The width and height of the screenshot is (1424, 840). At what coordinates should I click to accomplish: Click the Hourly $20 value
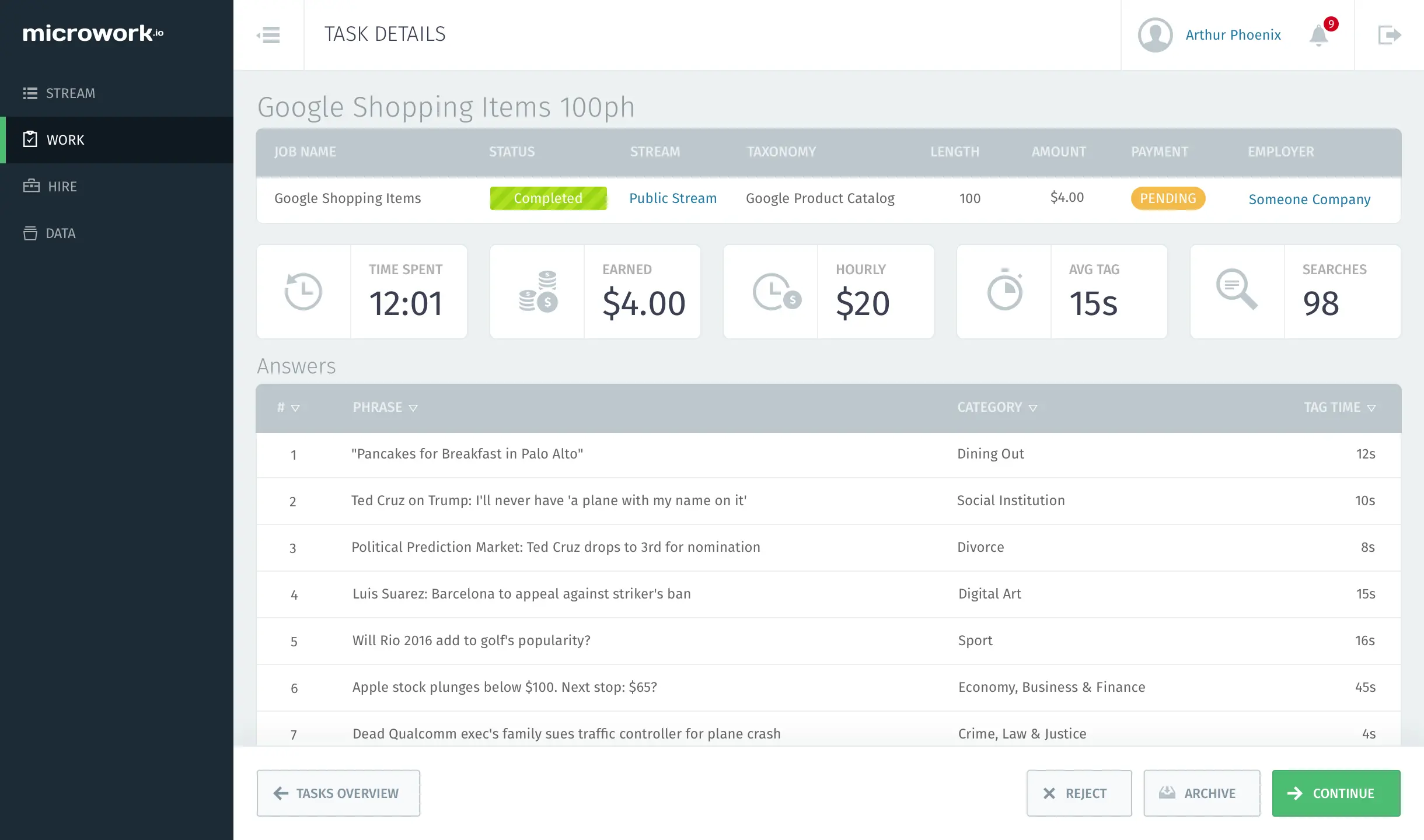pyautogui.click(x=863, y=303)
